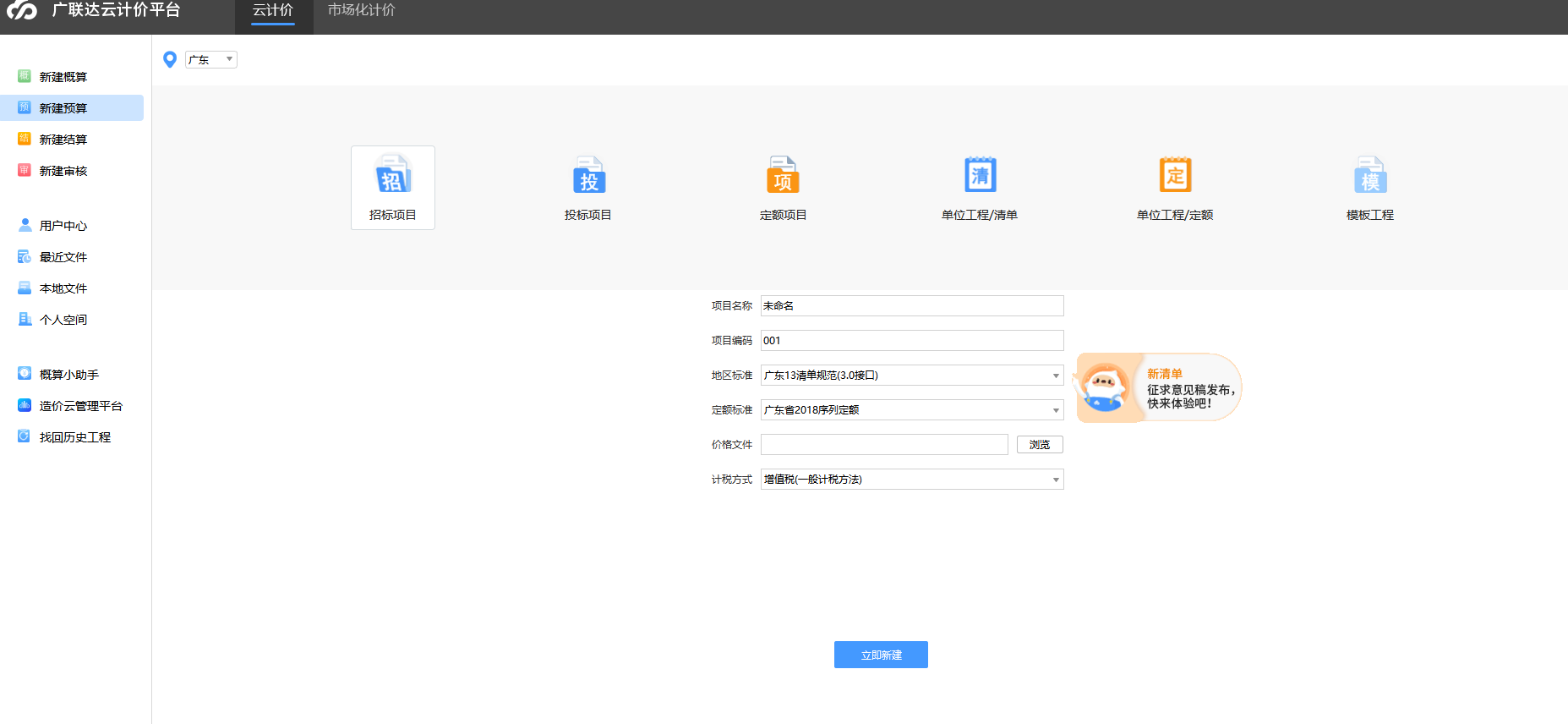Choose the 单位工程/清单 icon

pos(981,174)
